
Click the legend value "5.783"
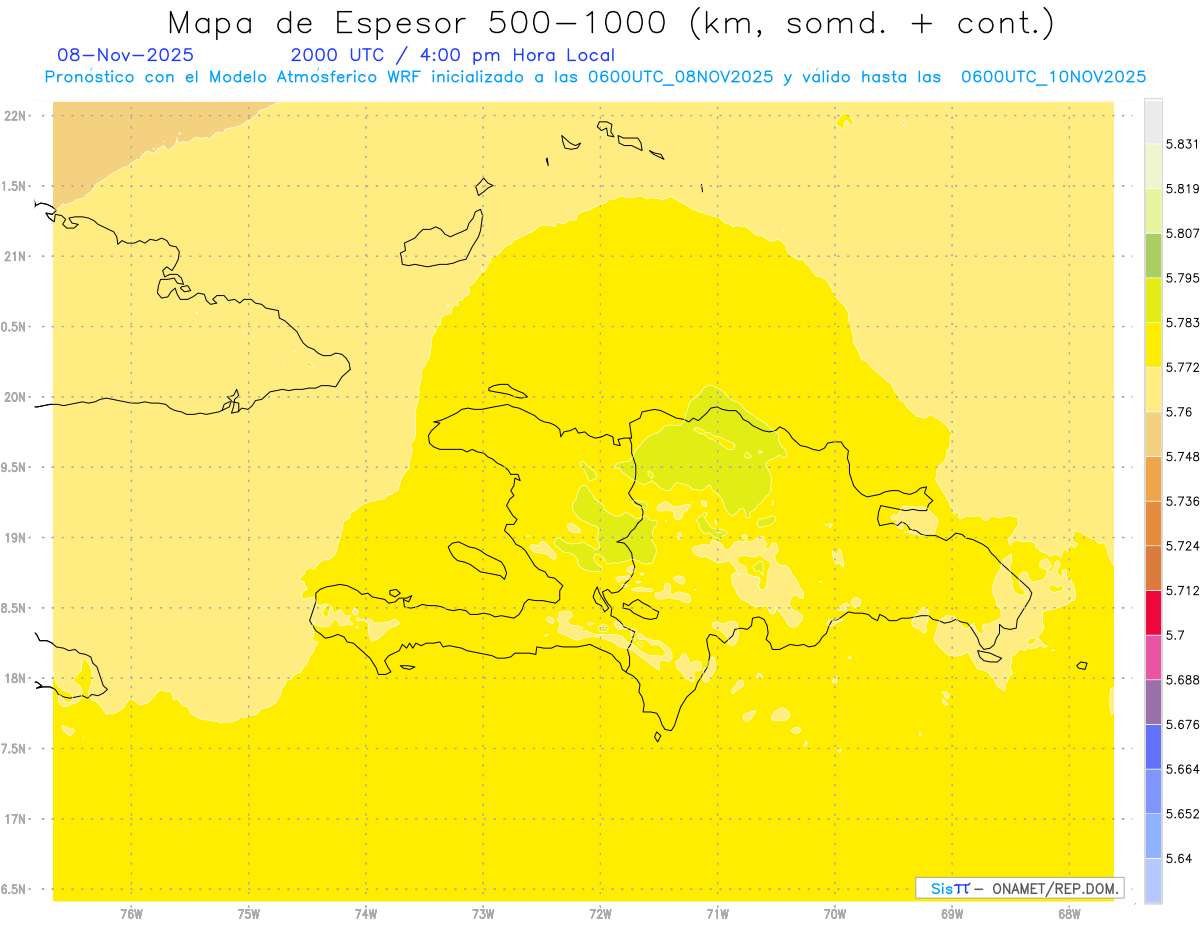1182,322
